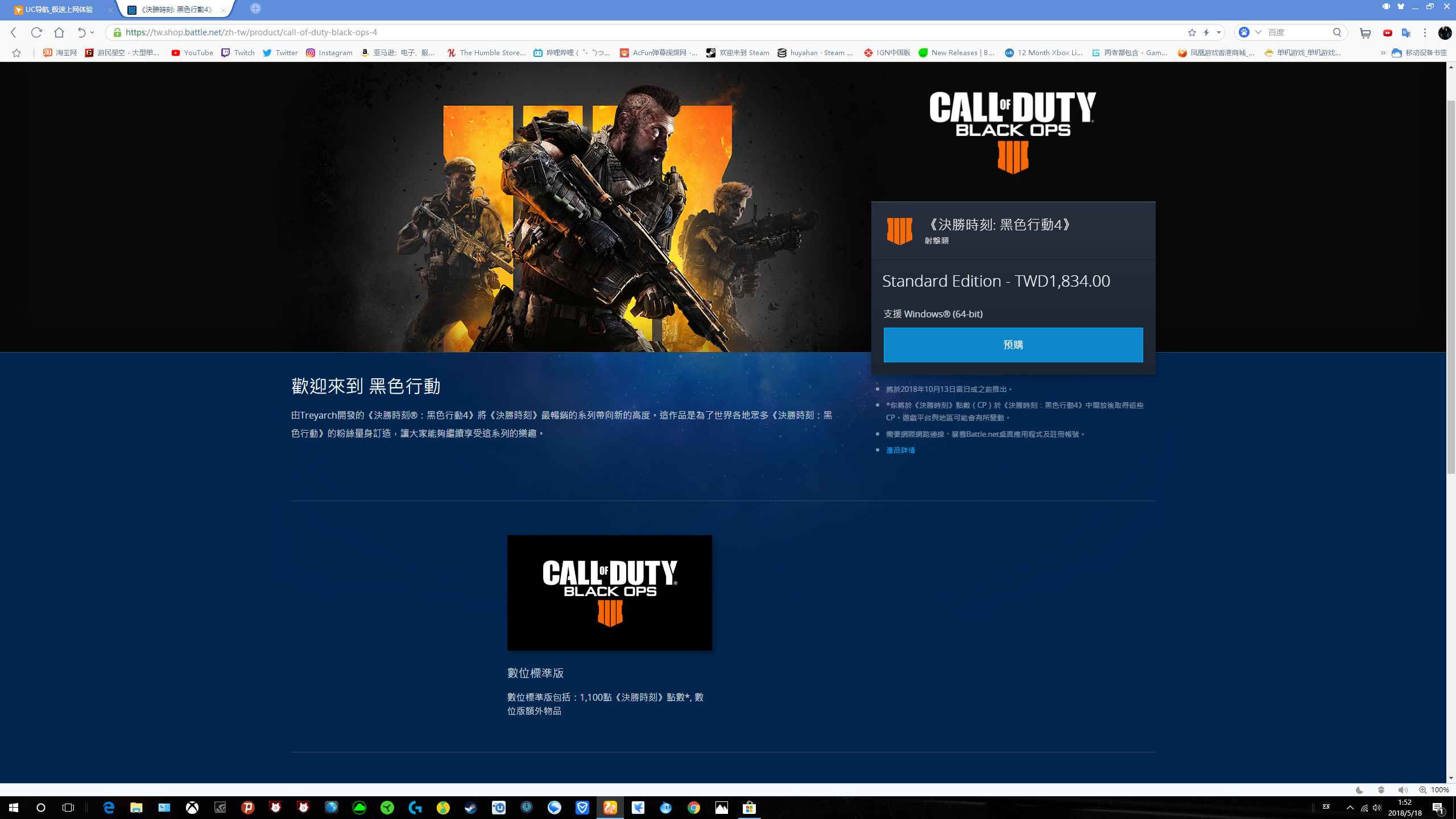Open the three-dot browser menu
Viewport: 1456px width, 819px height.
pyautogui.click(x=1425, y=33)
